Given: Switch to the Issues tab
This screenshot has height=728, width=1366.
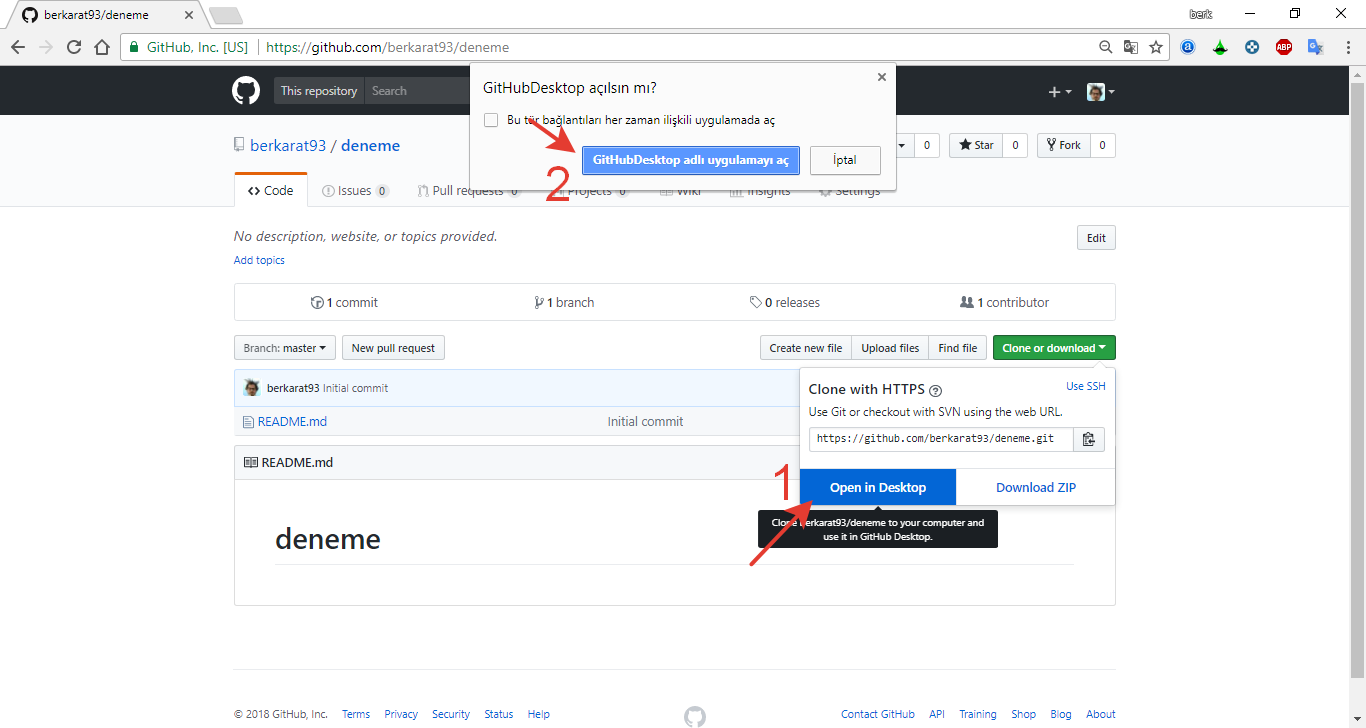Looking at the screenshot, I should 355,191.
